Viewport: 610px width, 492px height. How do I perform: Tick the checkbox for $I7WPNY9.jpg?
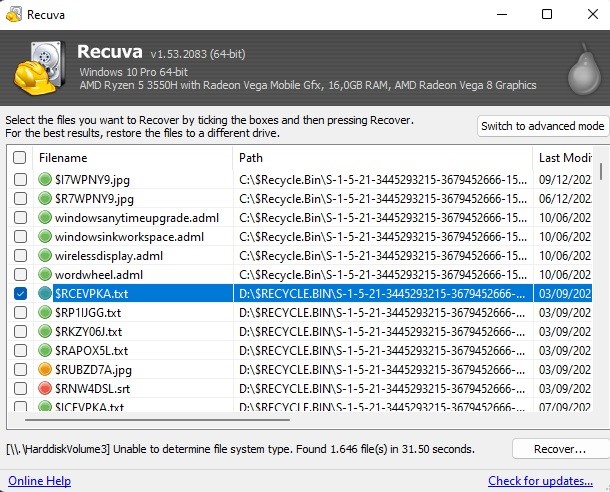pyautogui.click(x=20, y=179)
